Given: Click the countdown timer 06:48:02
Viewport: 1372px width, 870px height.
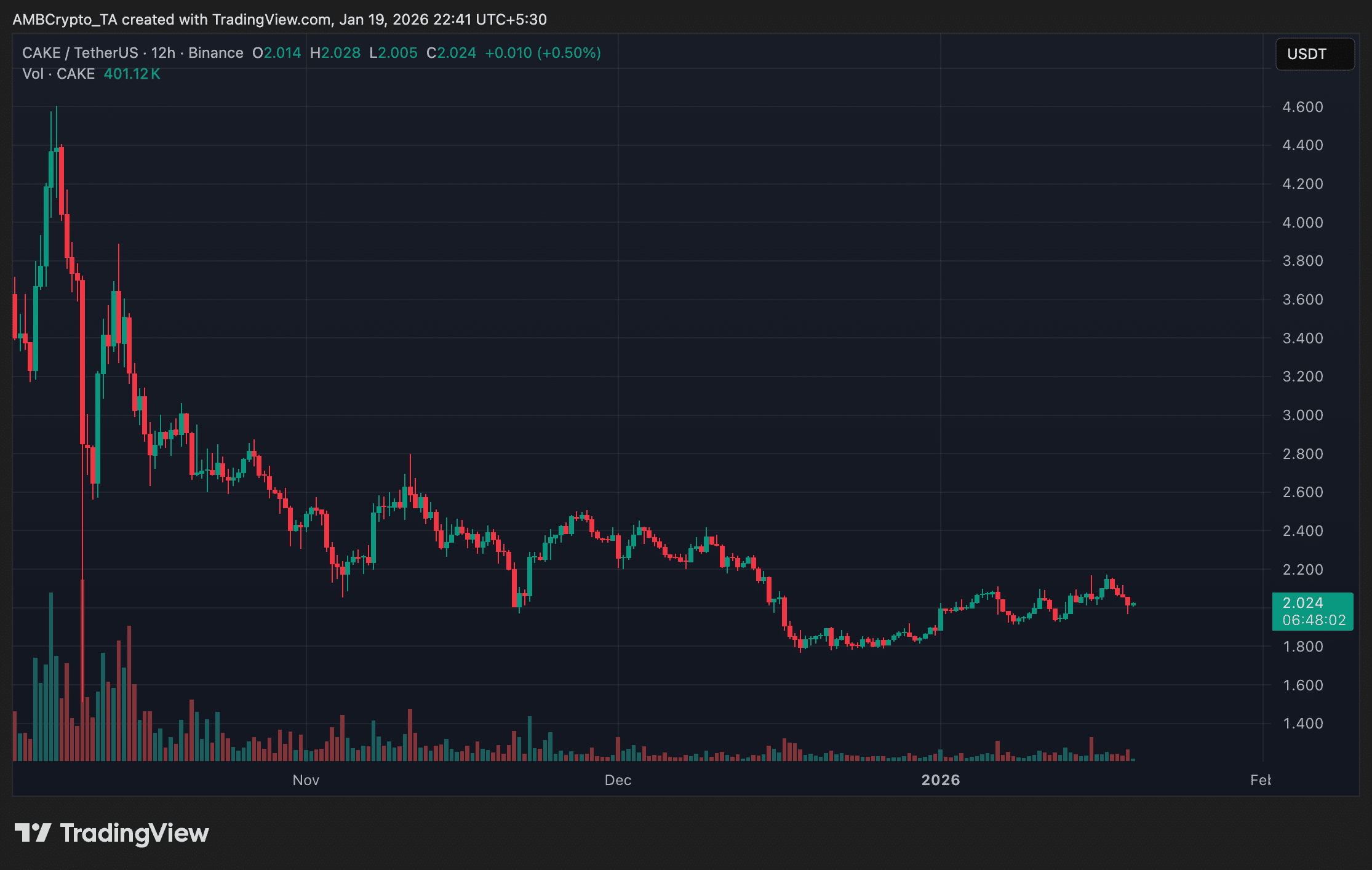Looking at the screenshot, I should [1314, 620].
